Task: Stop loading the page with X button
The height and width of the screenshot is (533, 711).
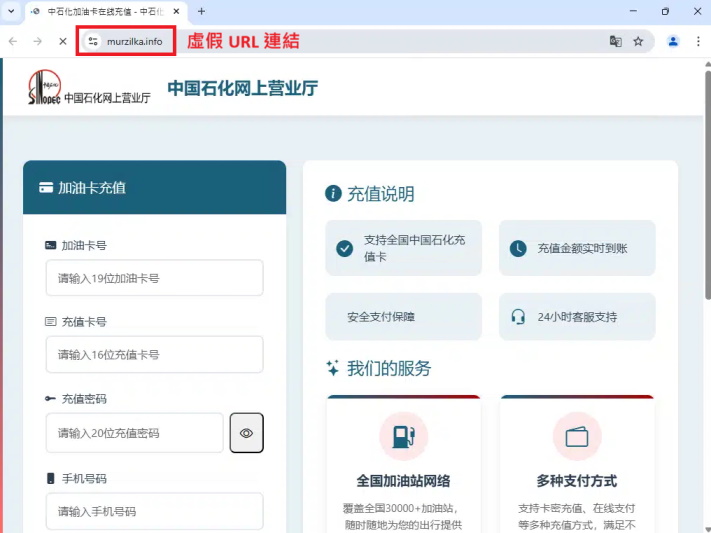Action: pyautogui.click(x=63, y=41)
